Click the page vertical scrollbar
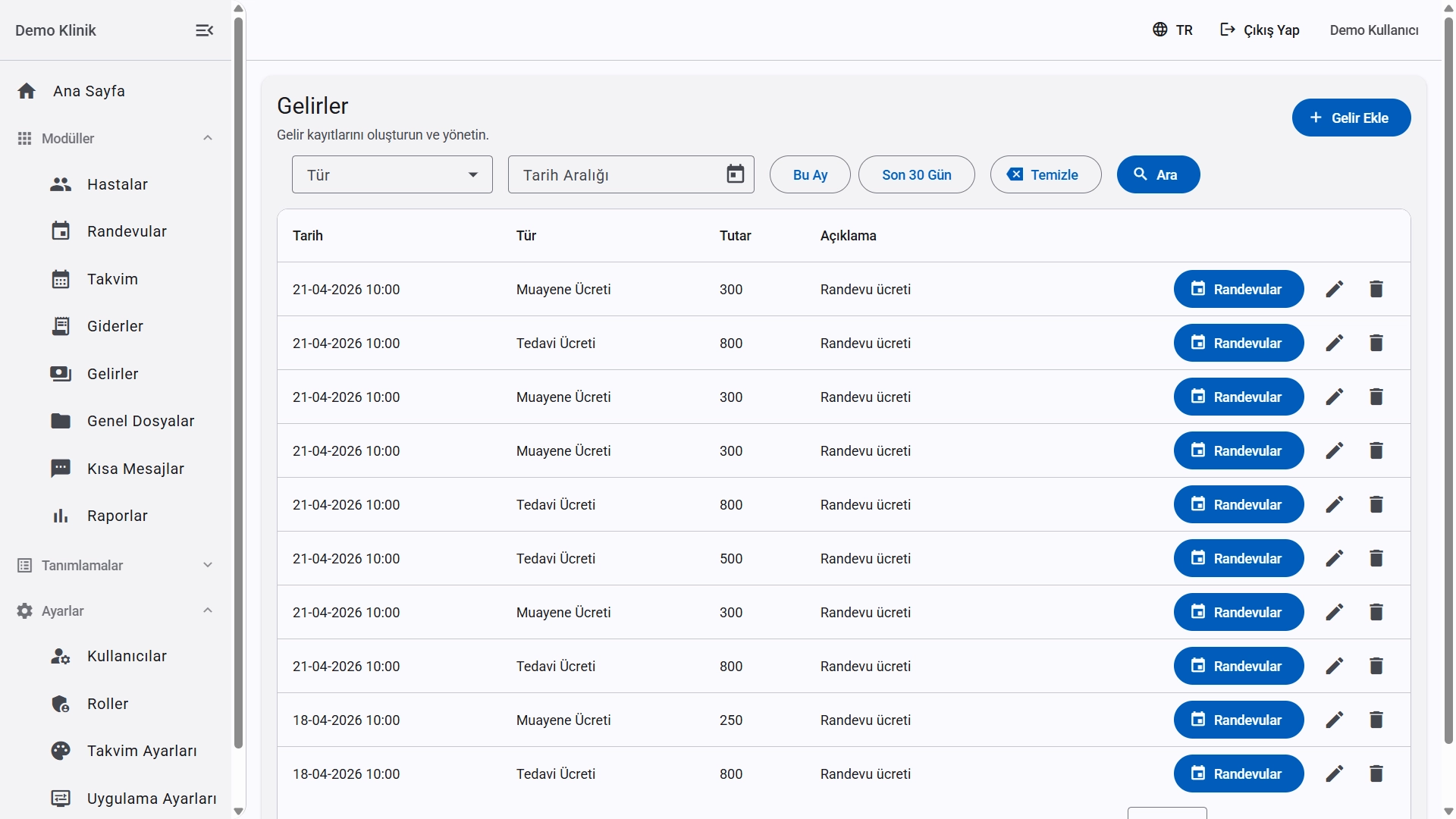This screenshot has width=1456, height=819. pos(1448,379)
